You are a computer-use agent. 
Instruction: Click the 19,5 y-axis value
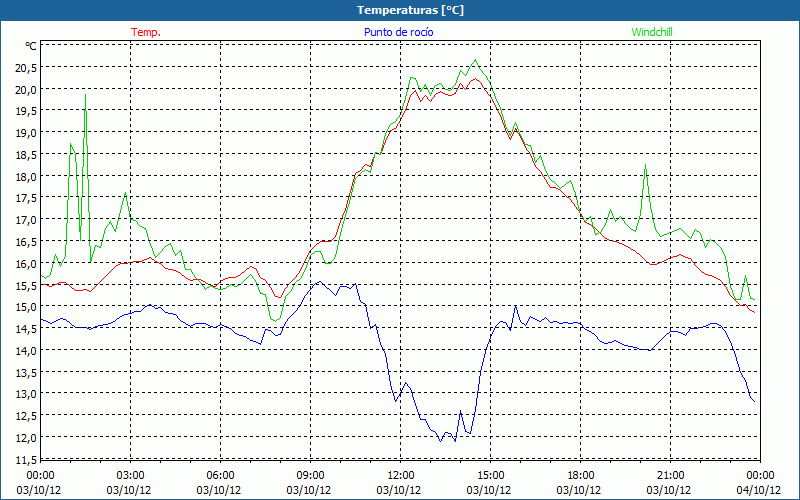point(26,111)
